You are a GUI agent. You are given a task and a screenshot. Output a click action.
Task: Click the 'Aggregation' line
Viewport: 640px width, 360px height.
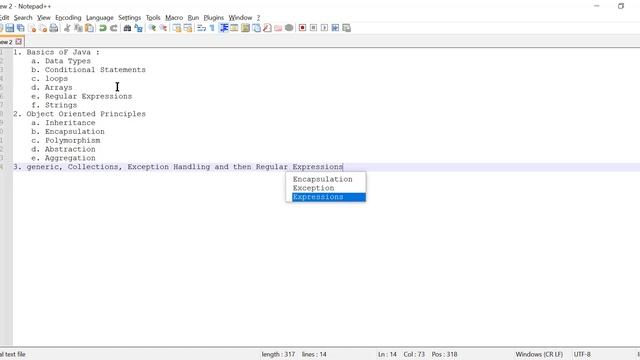pyautogui.click(x=63, y=158)
